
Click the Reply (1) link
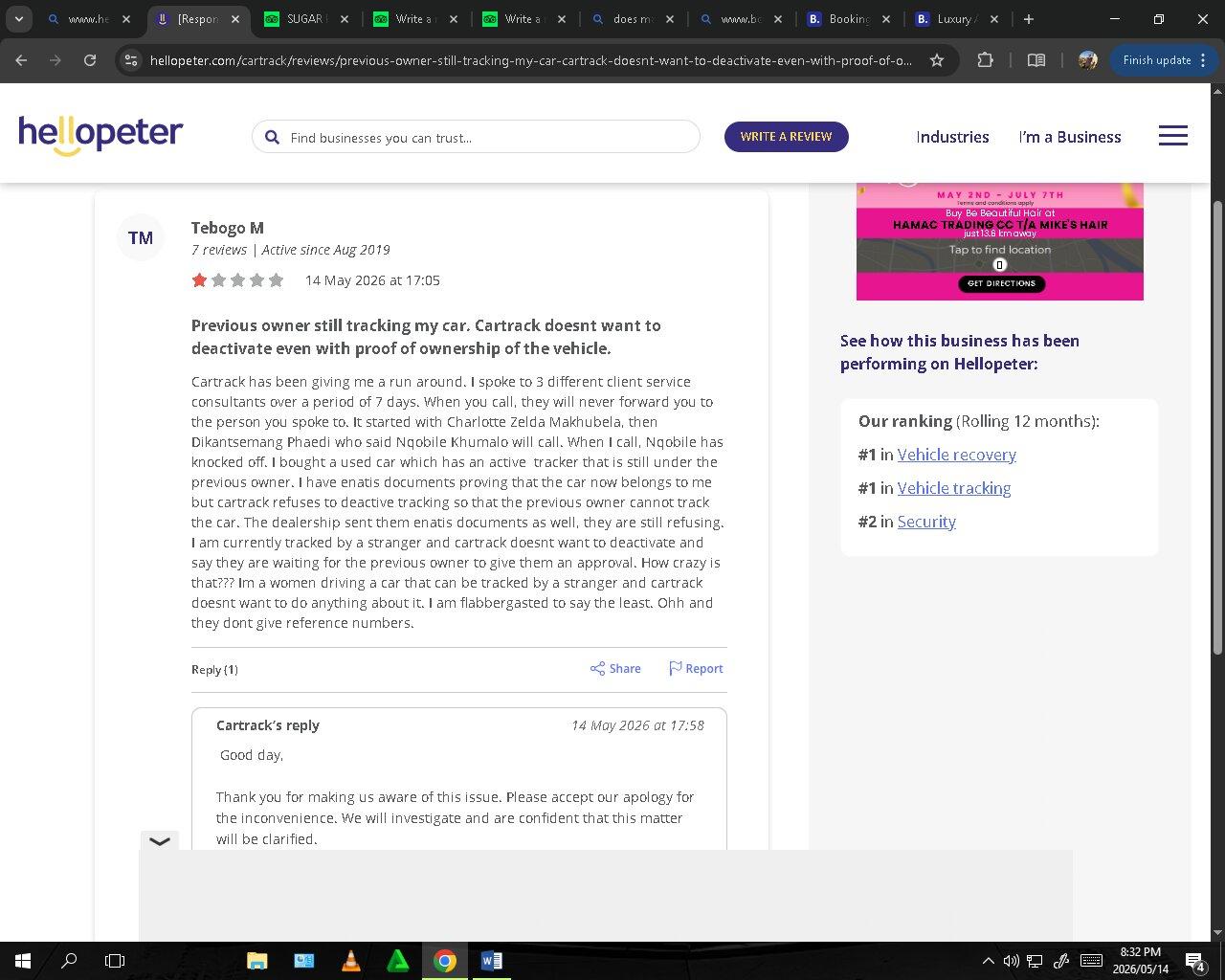pyautogui.click(x=214, y=669)
